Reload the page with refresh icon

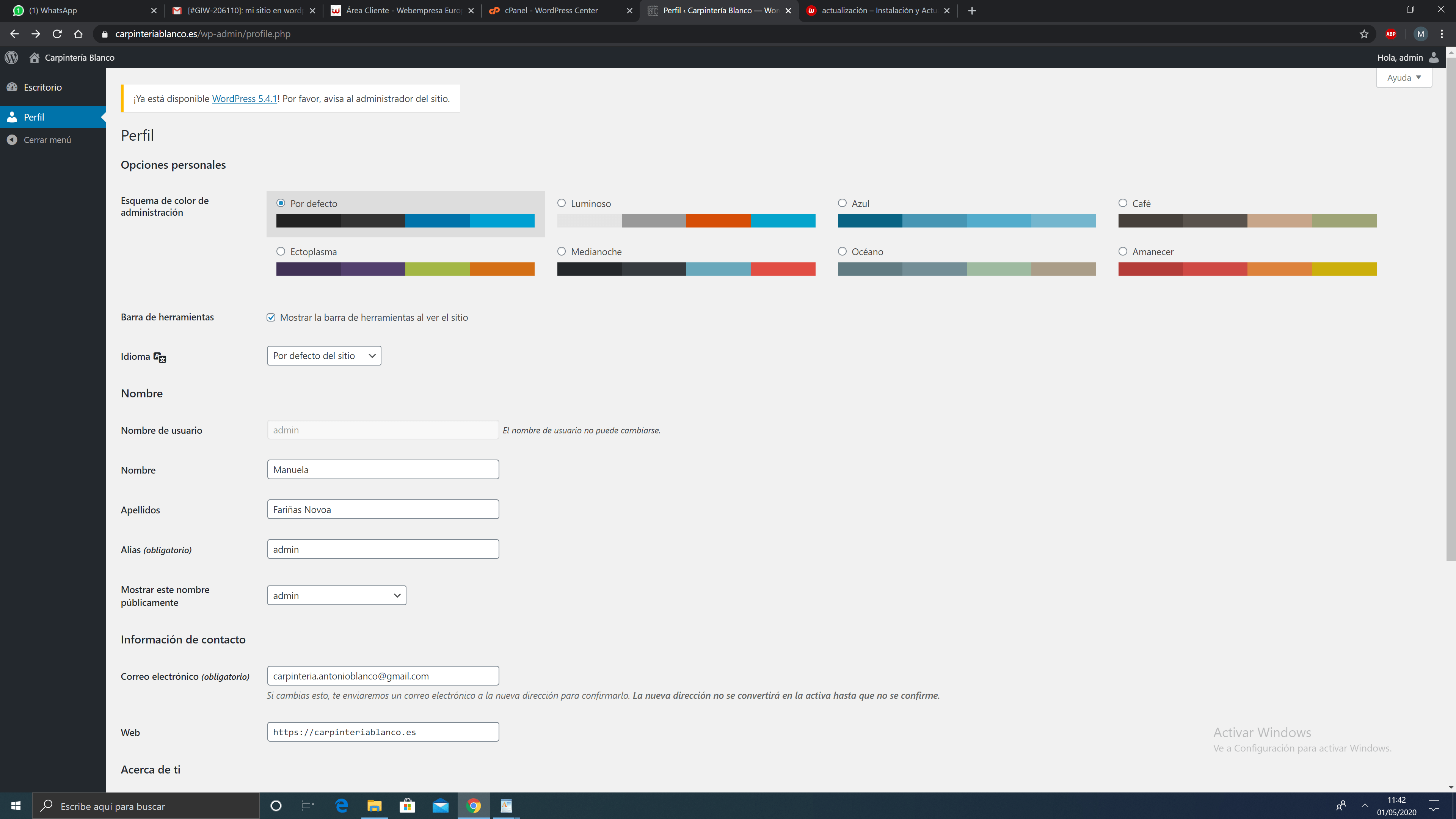point(57,34)
